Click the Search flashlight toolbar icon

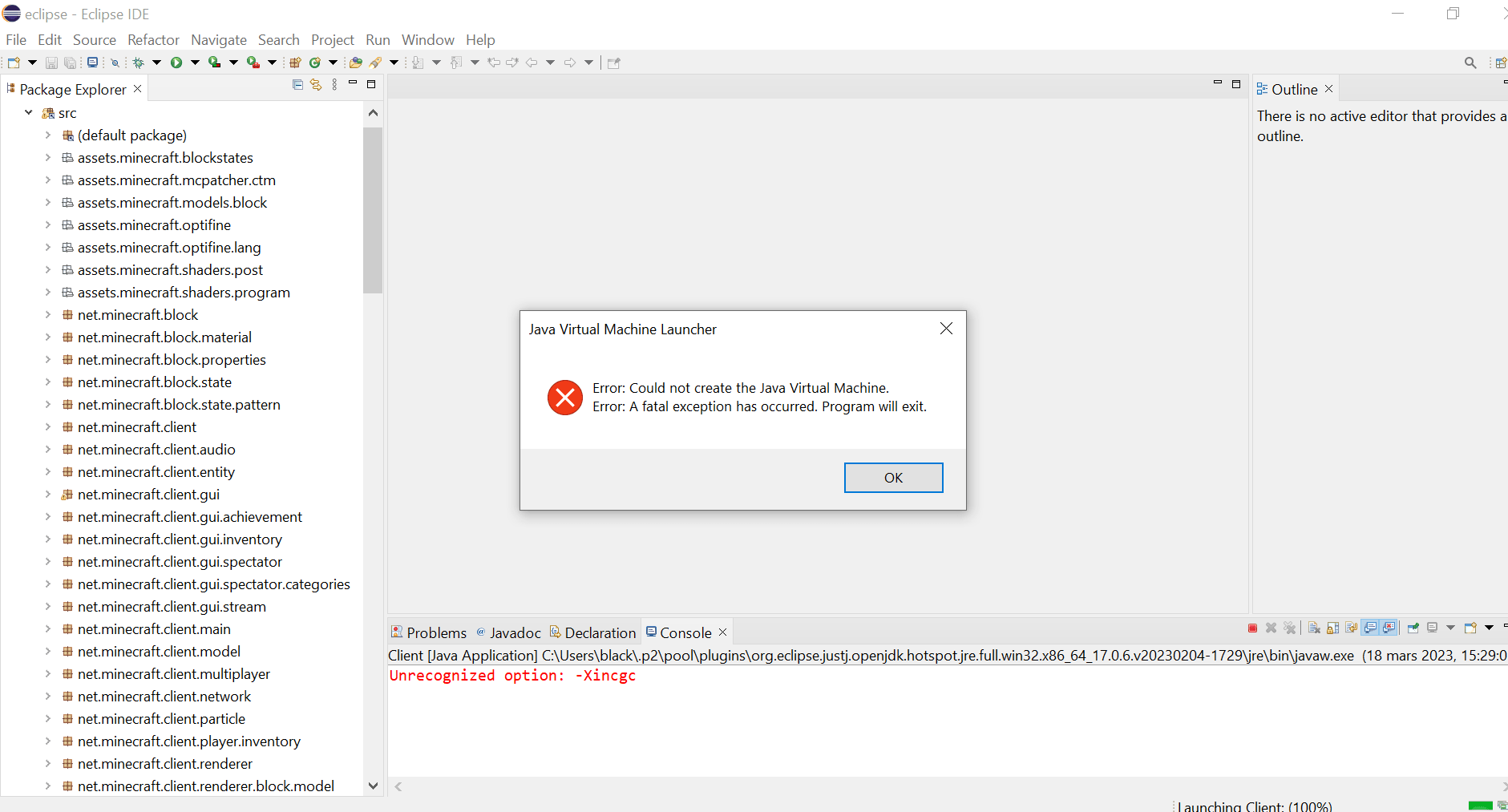375,63
